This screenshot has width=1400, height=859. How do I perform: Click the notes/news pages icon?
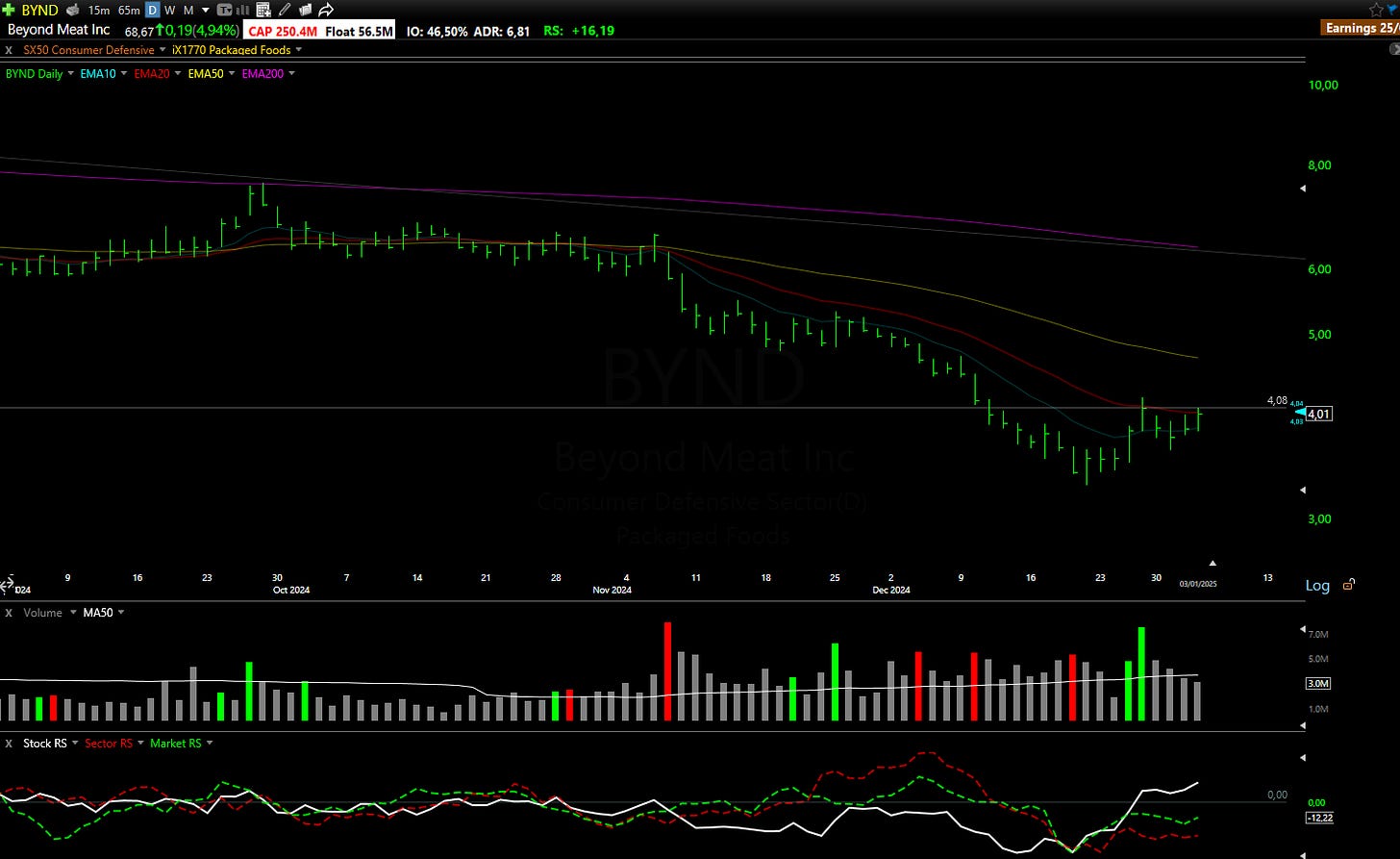[305, 10]
